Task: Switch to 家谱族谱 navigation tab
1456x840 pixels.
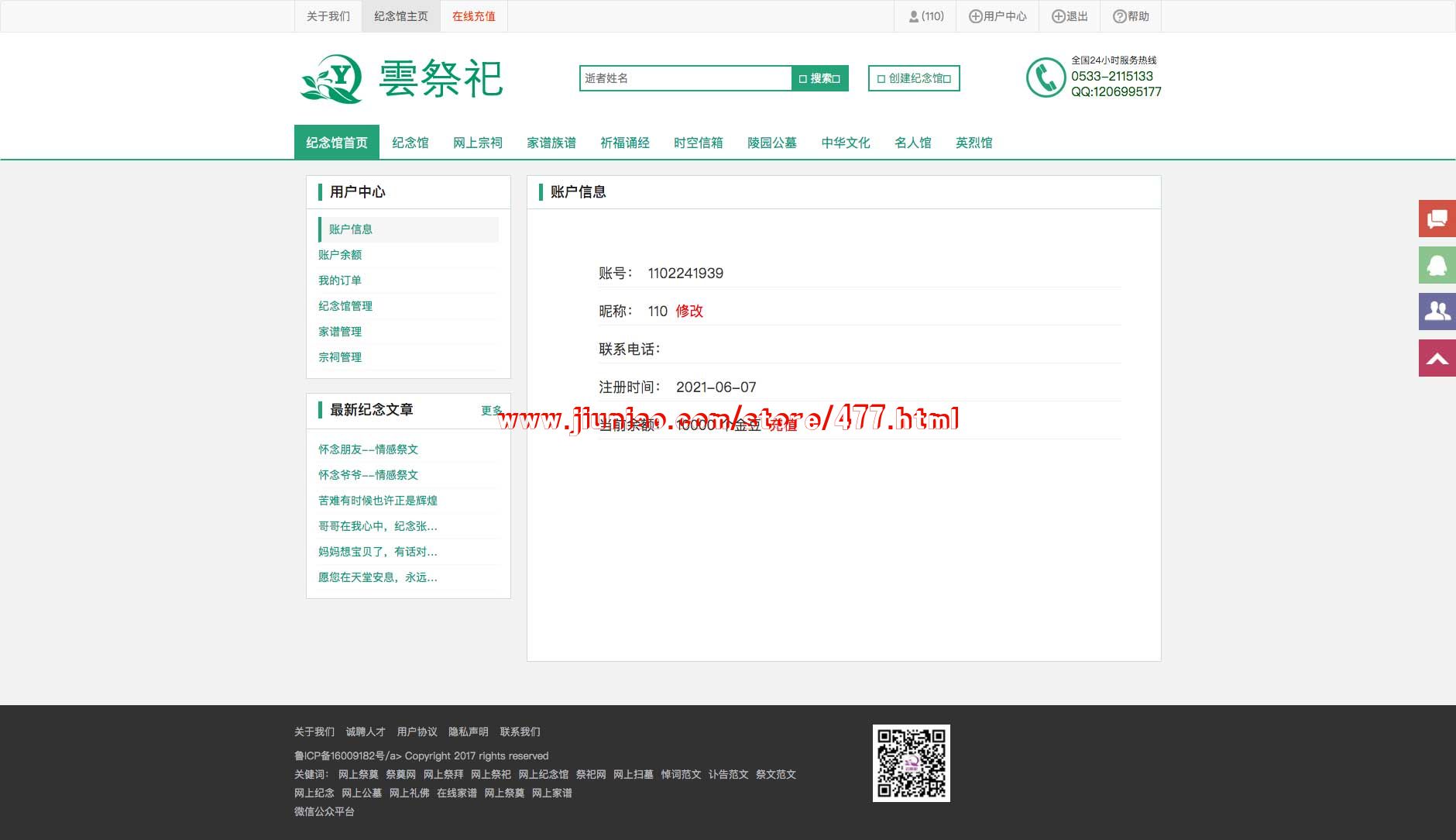Action: (x=551, y=143)
